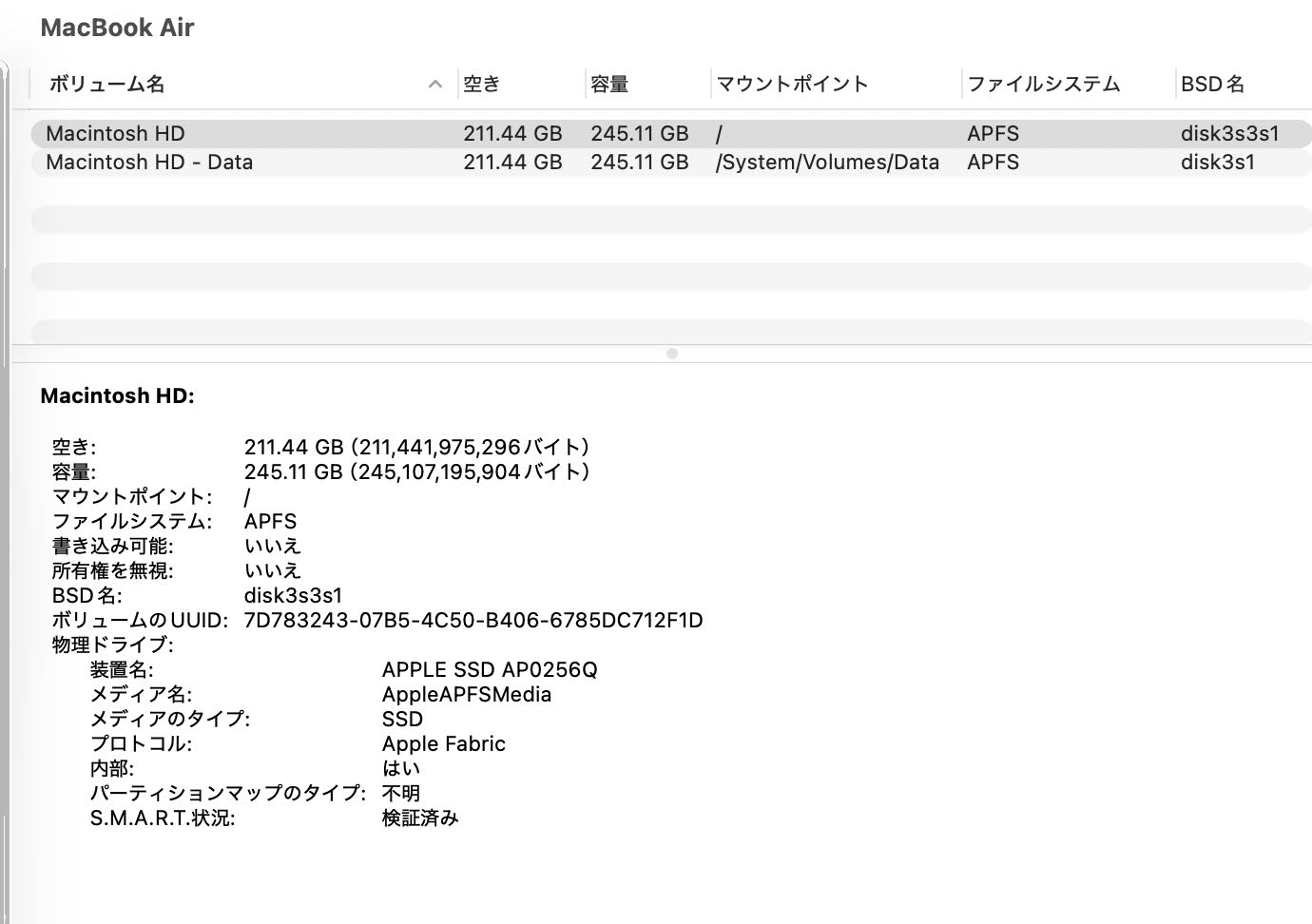Click the sort direction chevron on ボリューム名

click(435, 84)
